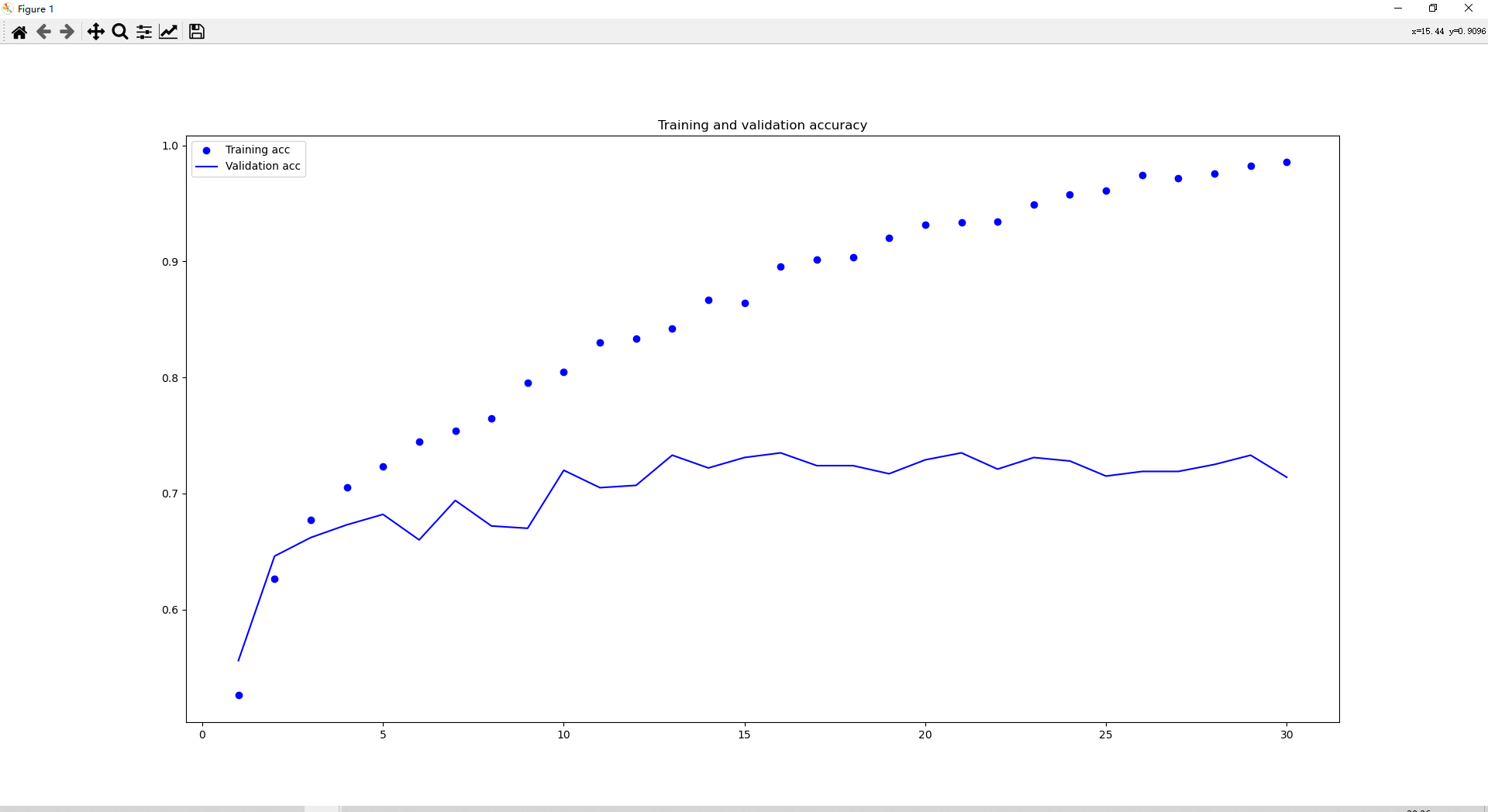Click the training accuracy dot at epoch 1
The image size is (1488, 812).
[239, 695]
